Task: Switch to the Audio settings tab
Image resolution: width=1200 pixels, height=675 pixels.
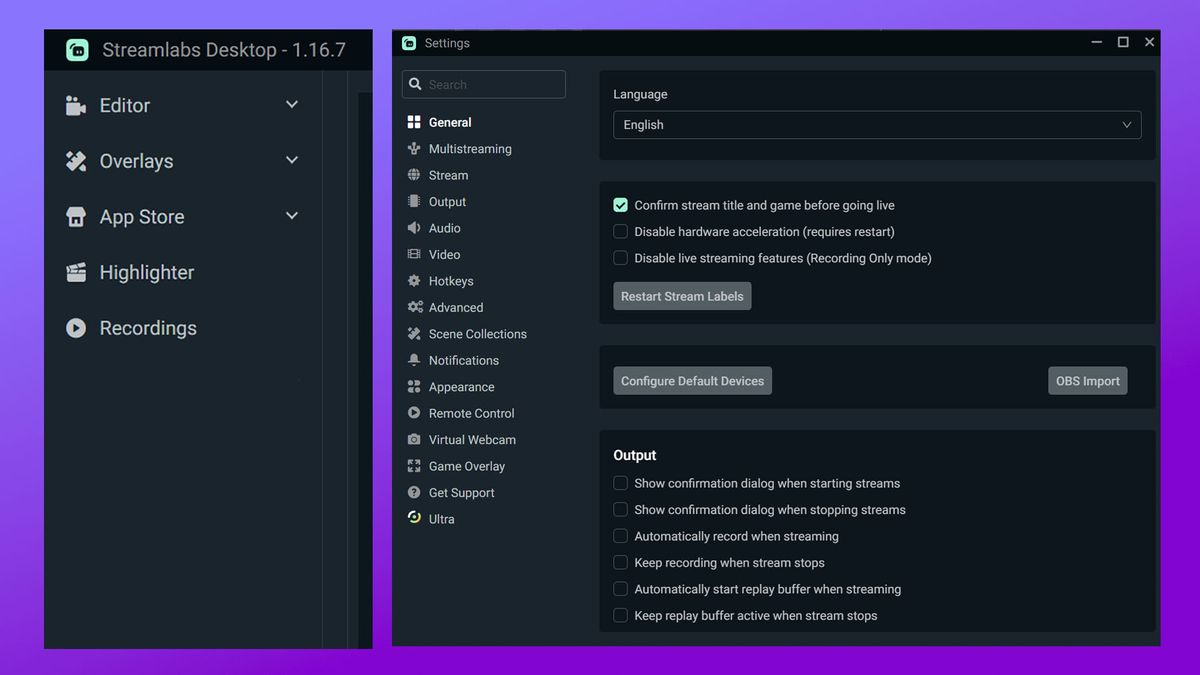Action: pyautogui.click(x=444, y=228)
